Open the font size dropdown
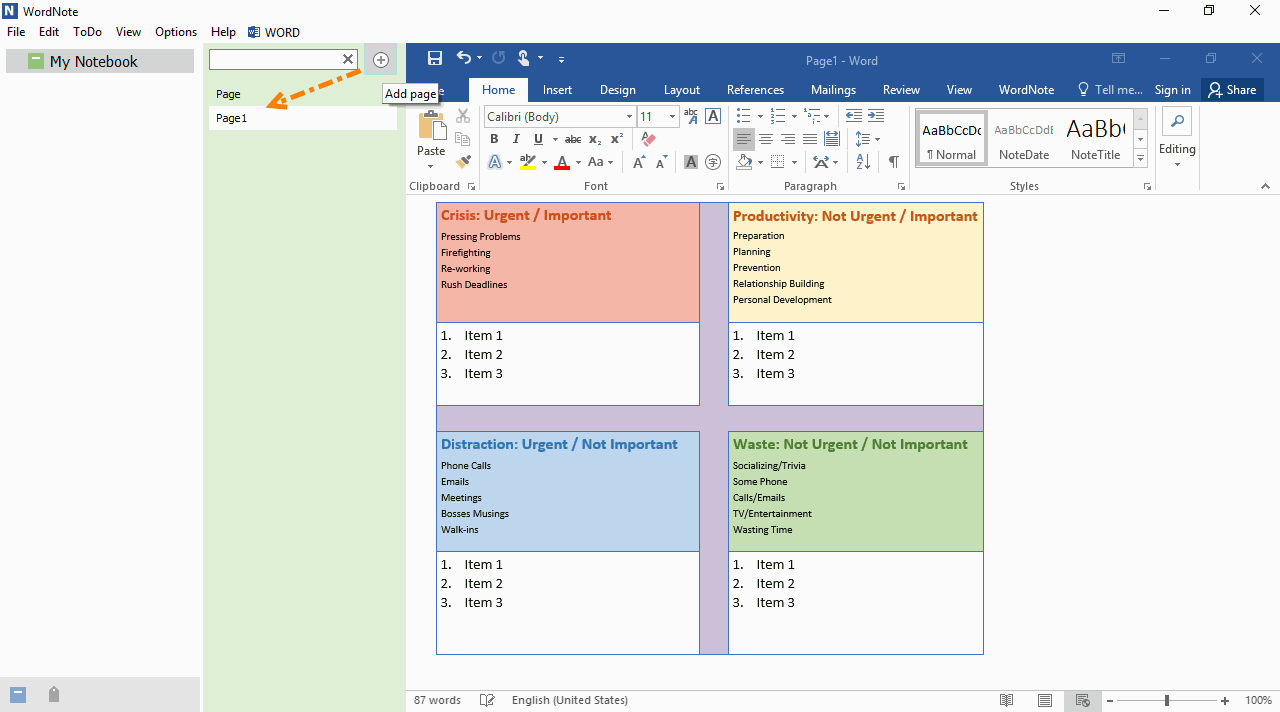Screen dimensions: 1280x712 [x=673, y=117]
